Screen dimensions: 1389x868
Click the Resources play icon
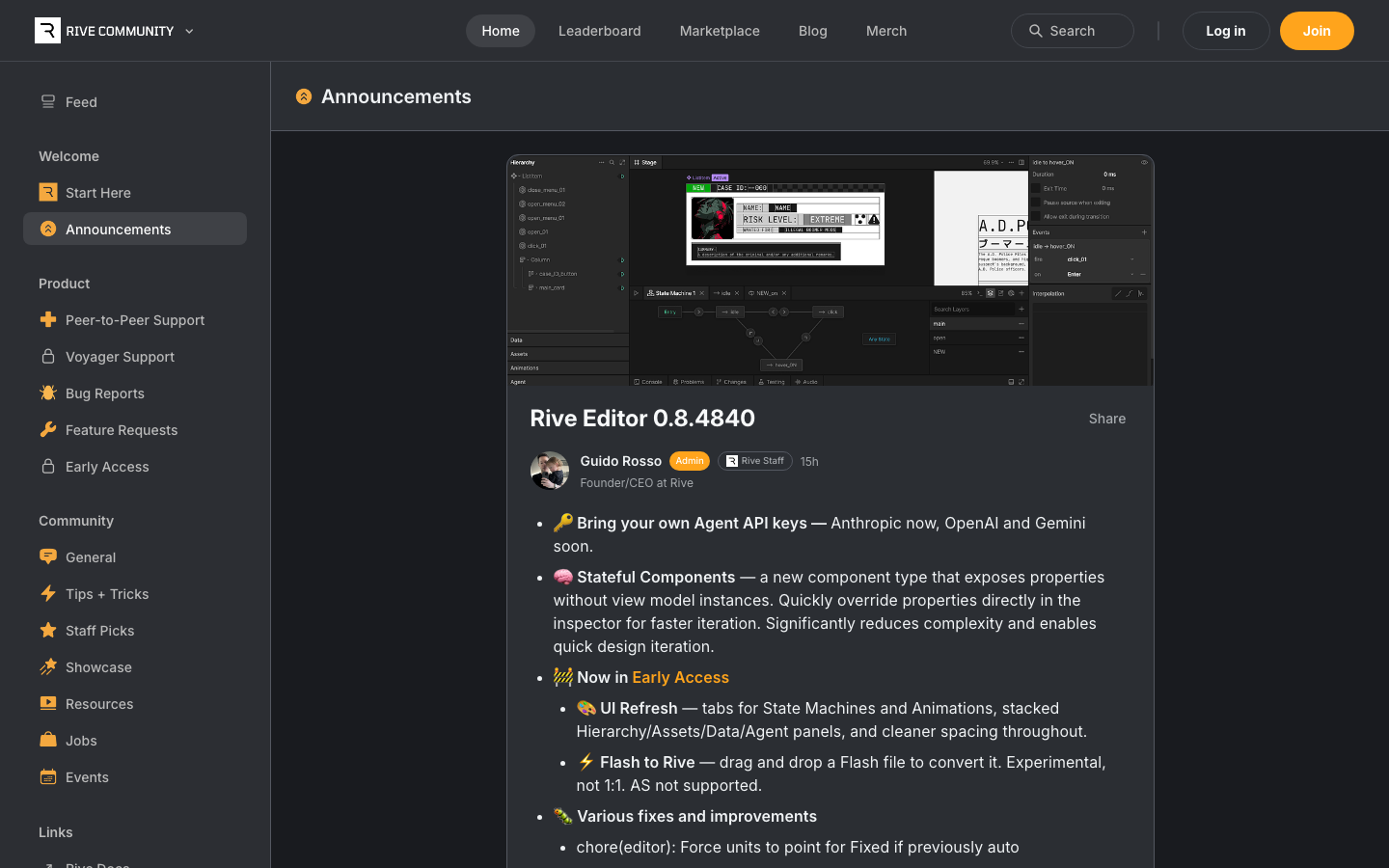pos(48,703)
